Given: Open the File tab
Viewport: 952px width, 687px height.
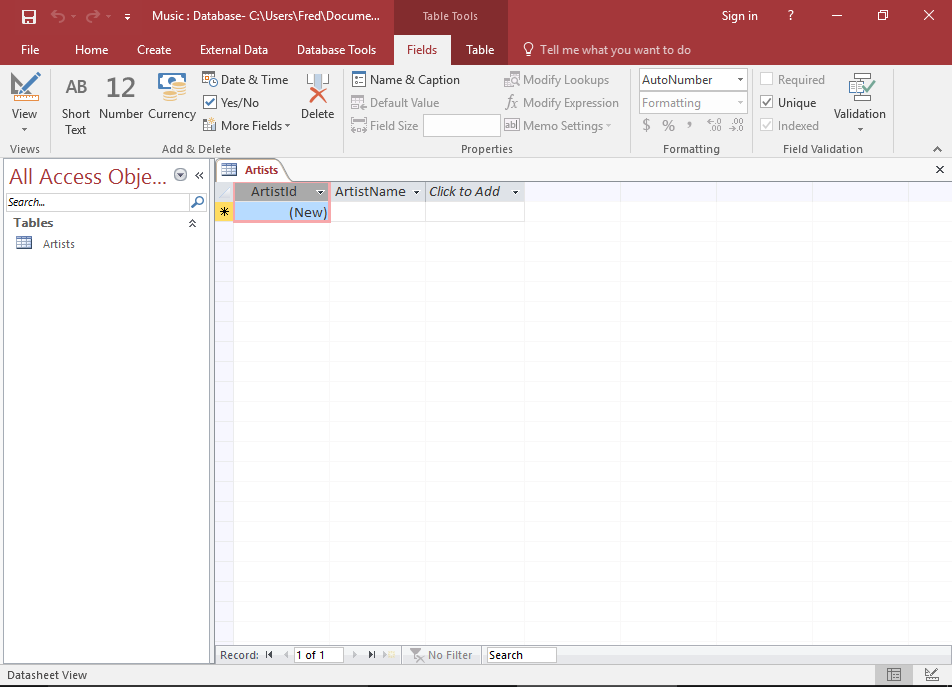Looking at the screenshot, I should coord(30,50).
